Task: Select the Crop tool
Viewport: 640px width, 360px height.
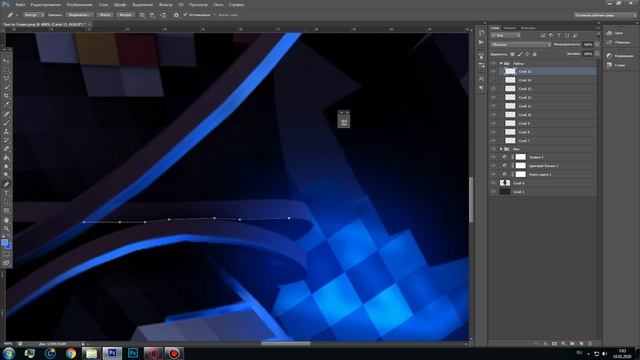Action: click(x=6, y=96)
